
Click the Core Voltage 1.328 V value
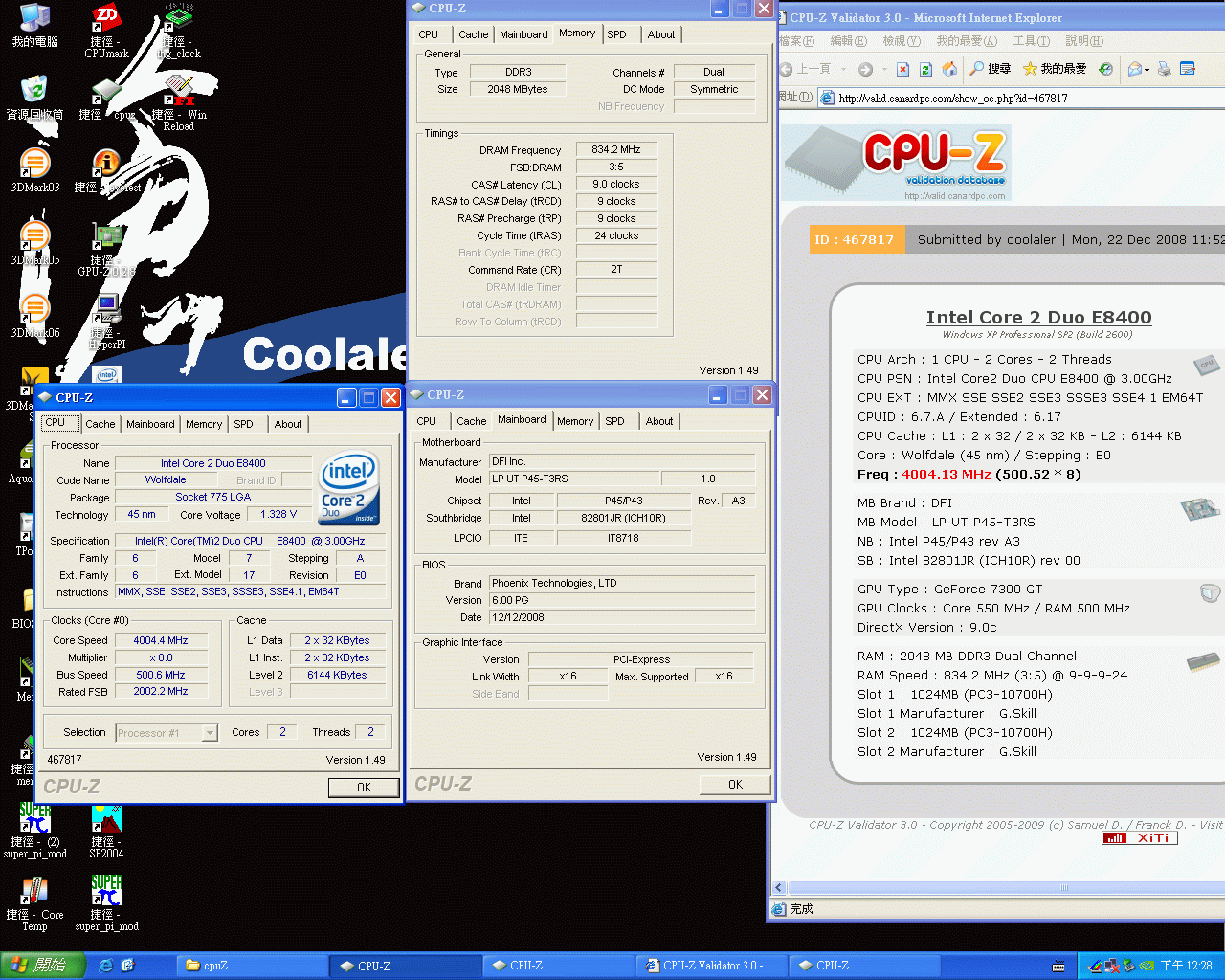[x=279, y=514]
